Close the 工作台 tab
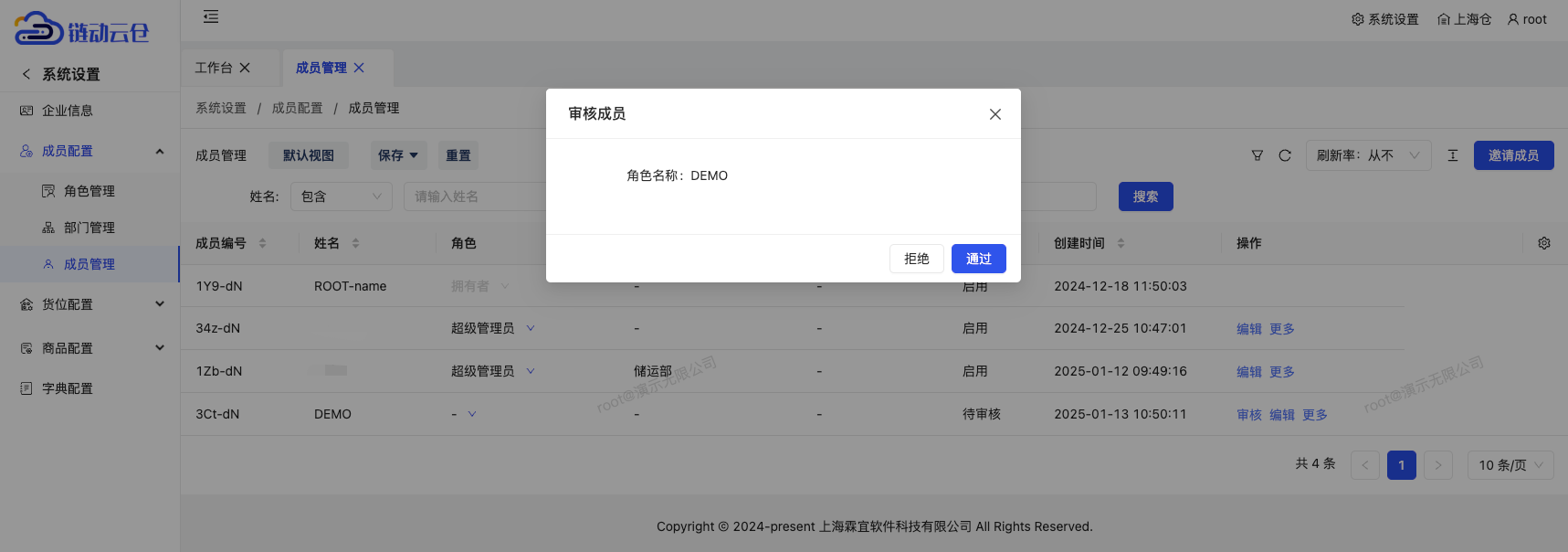Viewport: 1568px width, 552px height. (x=245, y=68)
